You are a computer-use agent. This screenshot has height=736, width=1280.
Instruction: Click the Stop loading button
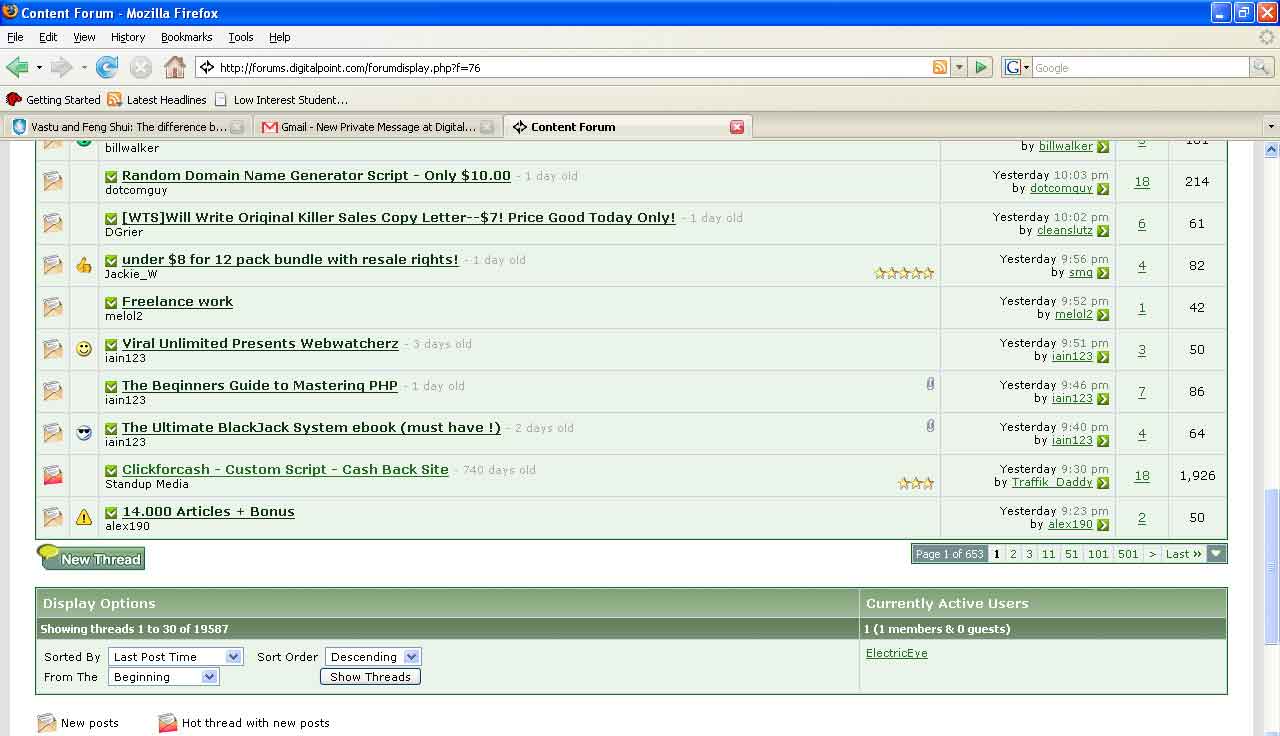[141, 68]
